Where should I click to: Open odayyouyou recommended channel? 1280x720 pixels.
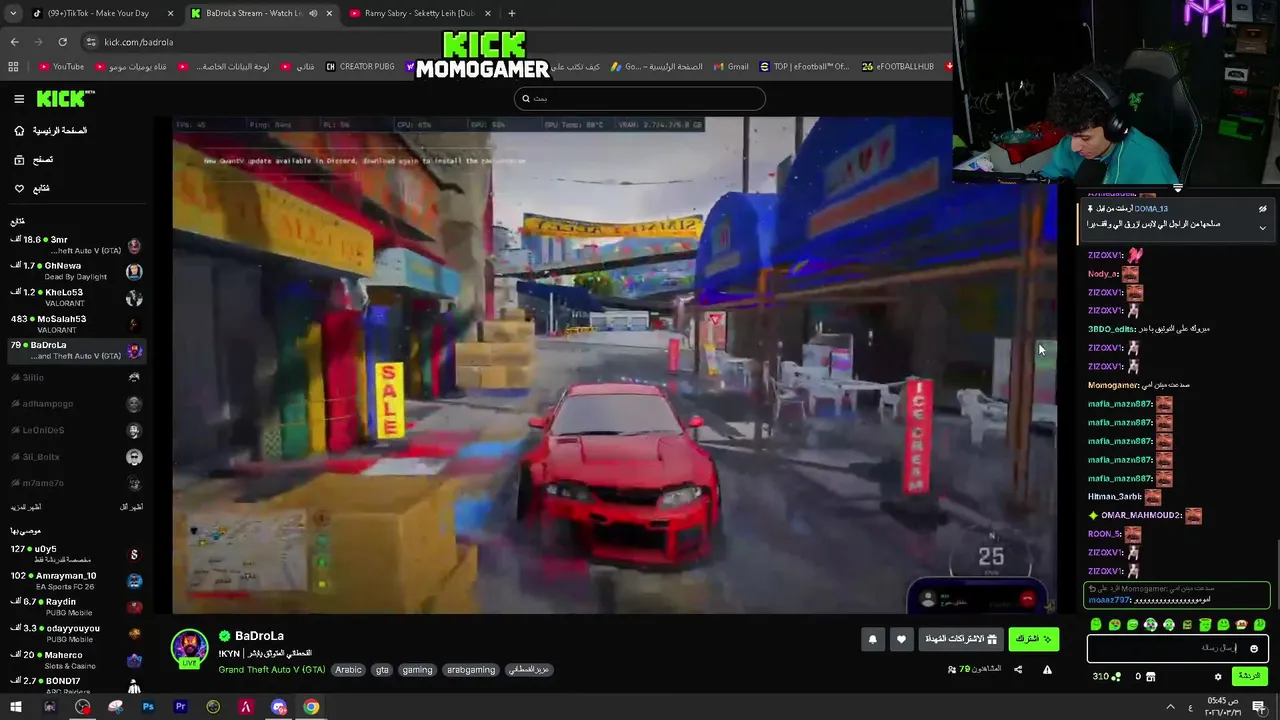[76, 633]
